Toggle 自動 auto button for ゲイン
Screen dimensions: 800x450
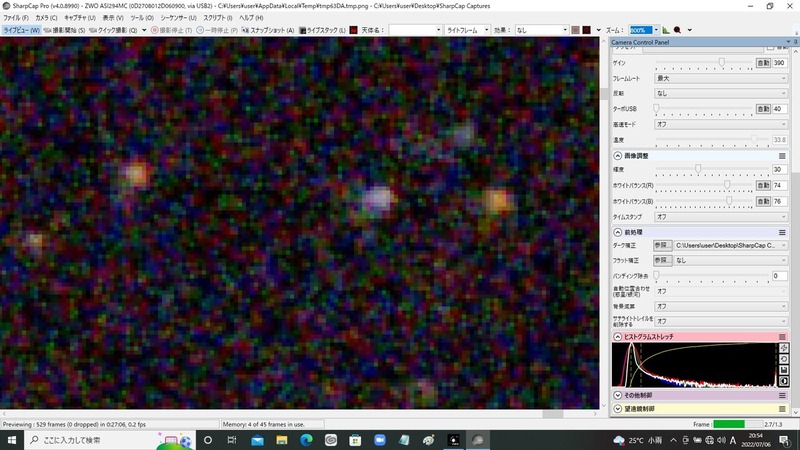[763, 63]
